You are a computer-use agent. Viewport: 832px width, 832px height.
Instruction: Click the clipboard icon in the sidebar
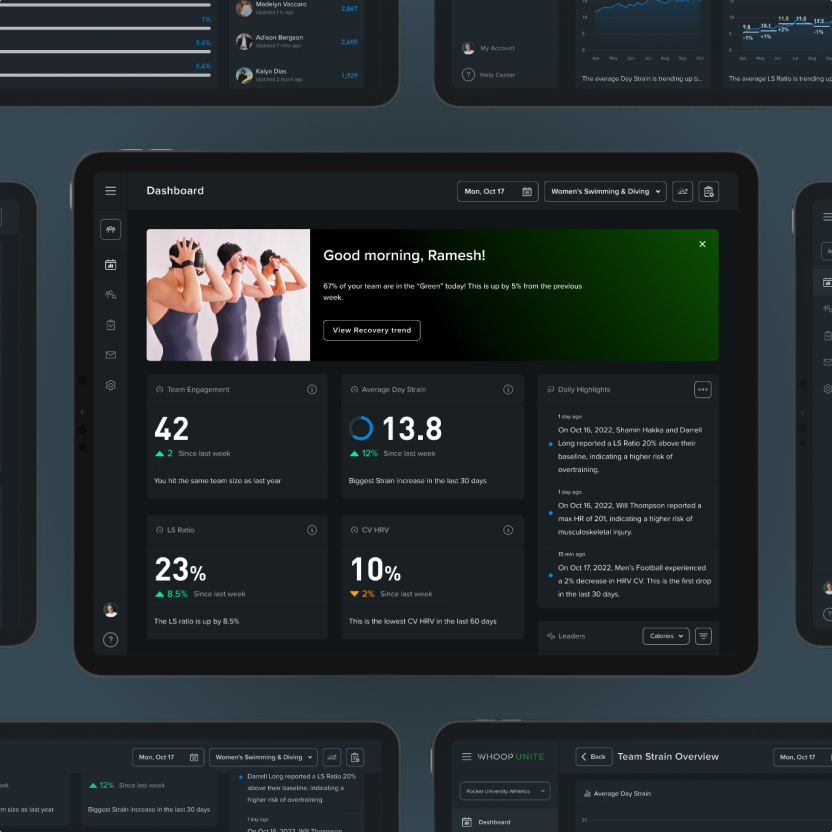(x=110, y=324)
